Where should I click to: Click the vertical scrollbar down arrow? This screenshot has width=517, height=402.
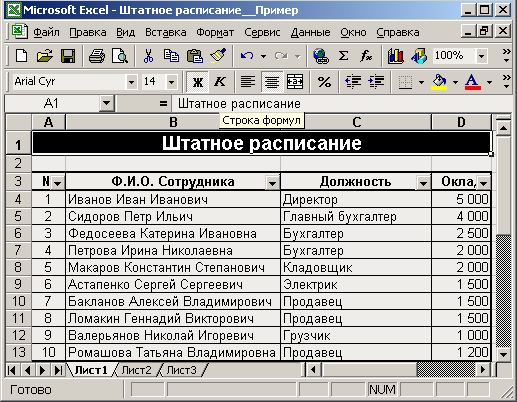pos(503,354)
